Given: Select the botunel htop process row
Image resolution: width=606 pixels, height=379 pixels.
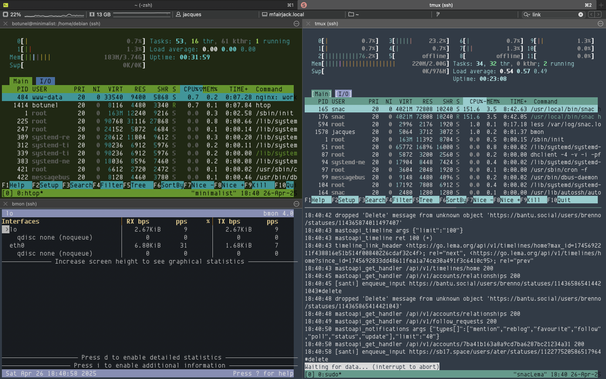Looking at the screenshot, I should coord(148,105).
